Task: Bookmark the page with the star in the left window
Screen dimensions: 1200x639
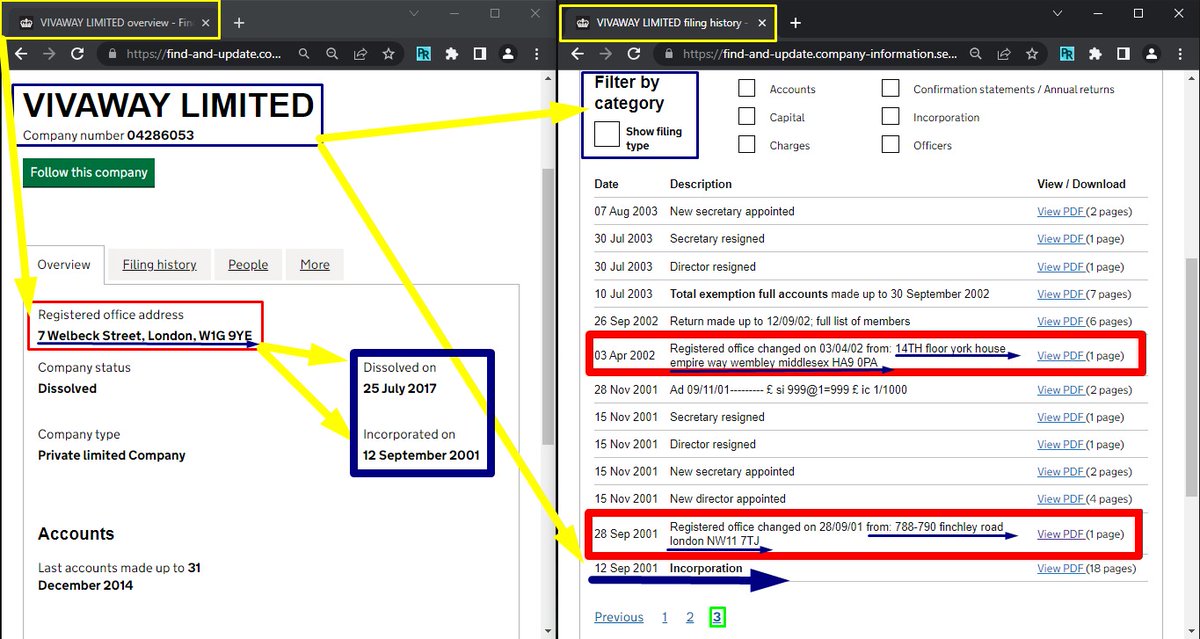Action: tap(389, 54)
